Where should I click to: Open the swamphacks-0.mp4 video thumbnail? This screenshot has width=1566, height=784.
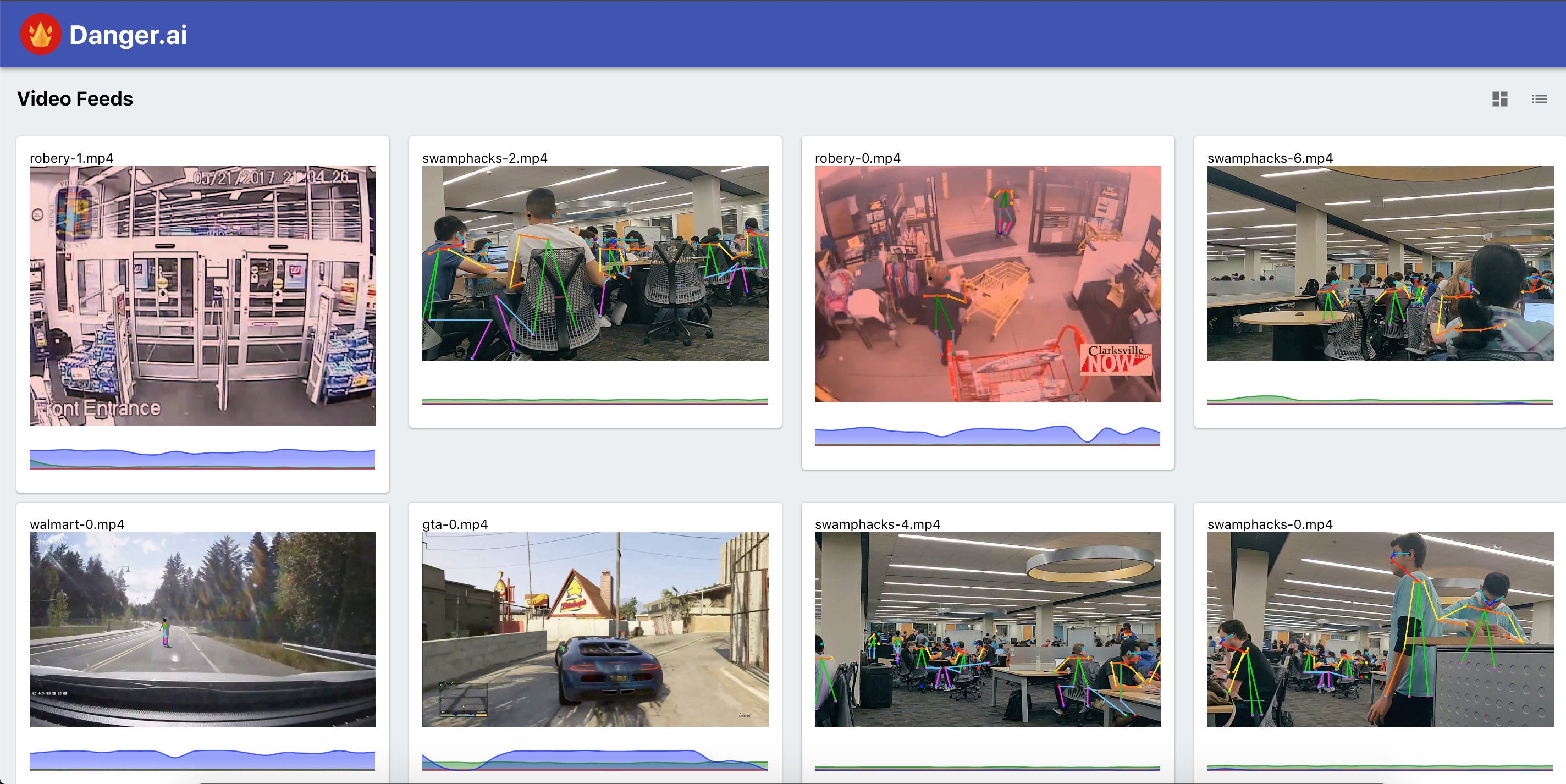click(1380, 629)
